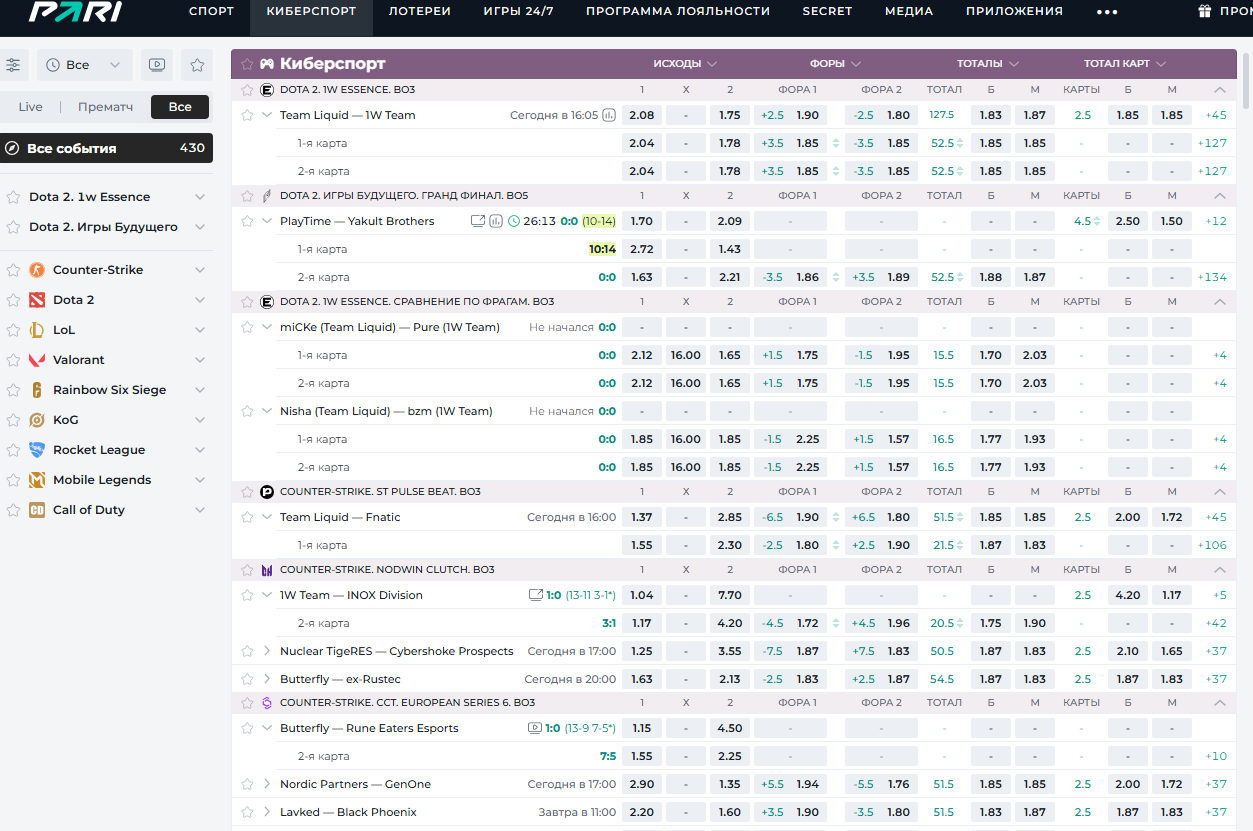This screenshot has width=1253, height=831.
Task: Bet 4.50 on Rune Eaters Esports
Action: [730, 728]
